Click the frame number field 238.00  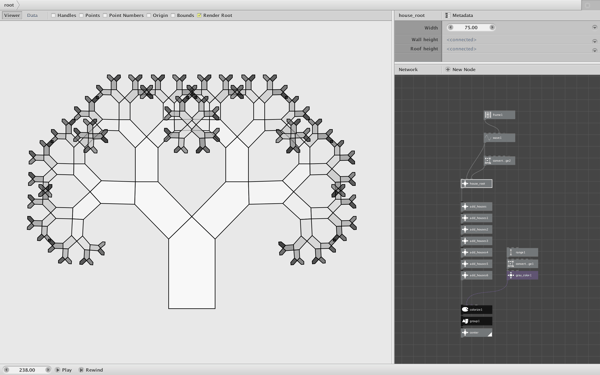pos(27,370)
